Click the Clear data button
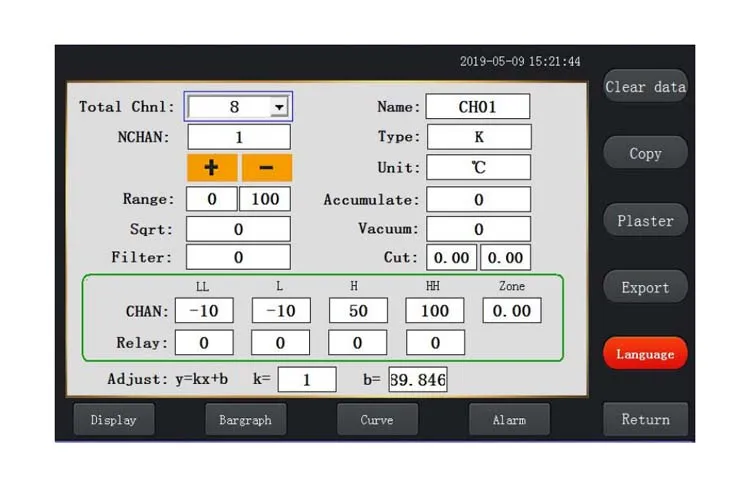Screen dimensions: 750x500 (x=646, y=87)
